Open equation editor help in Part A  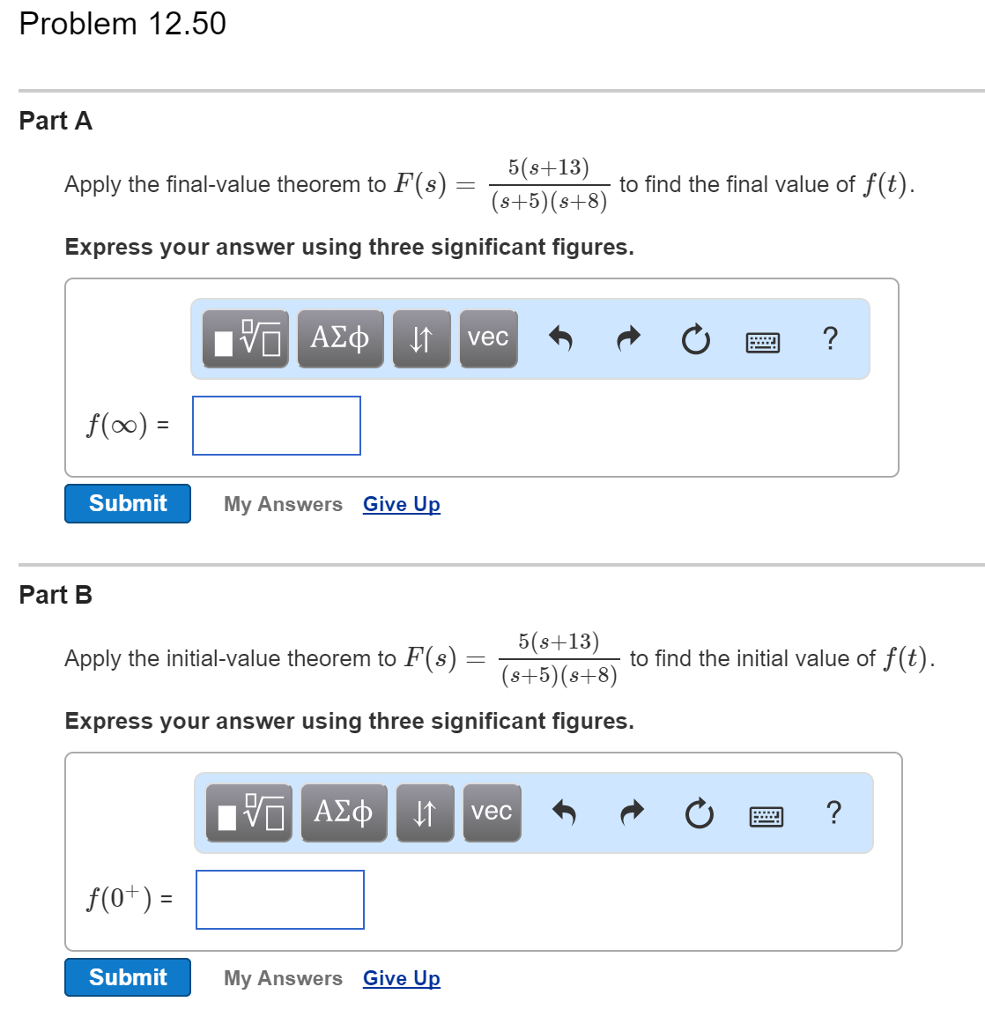coord(830,340)
